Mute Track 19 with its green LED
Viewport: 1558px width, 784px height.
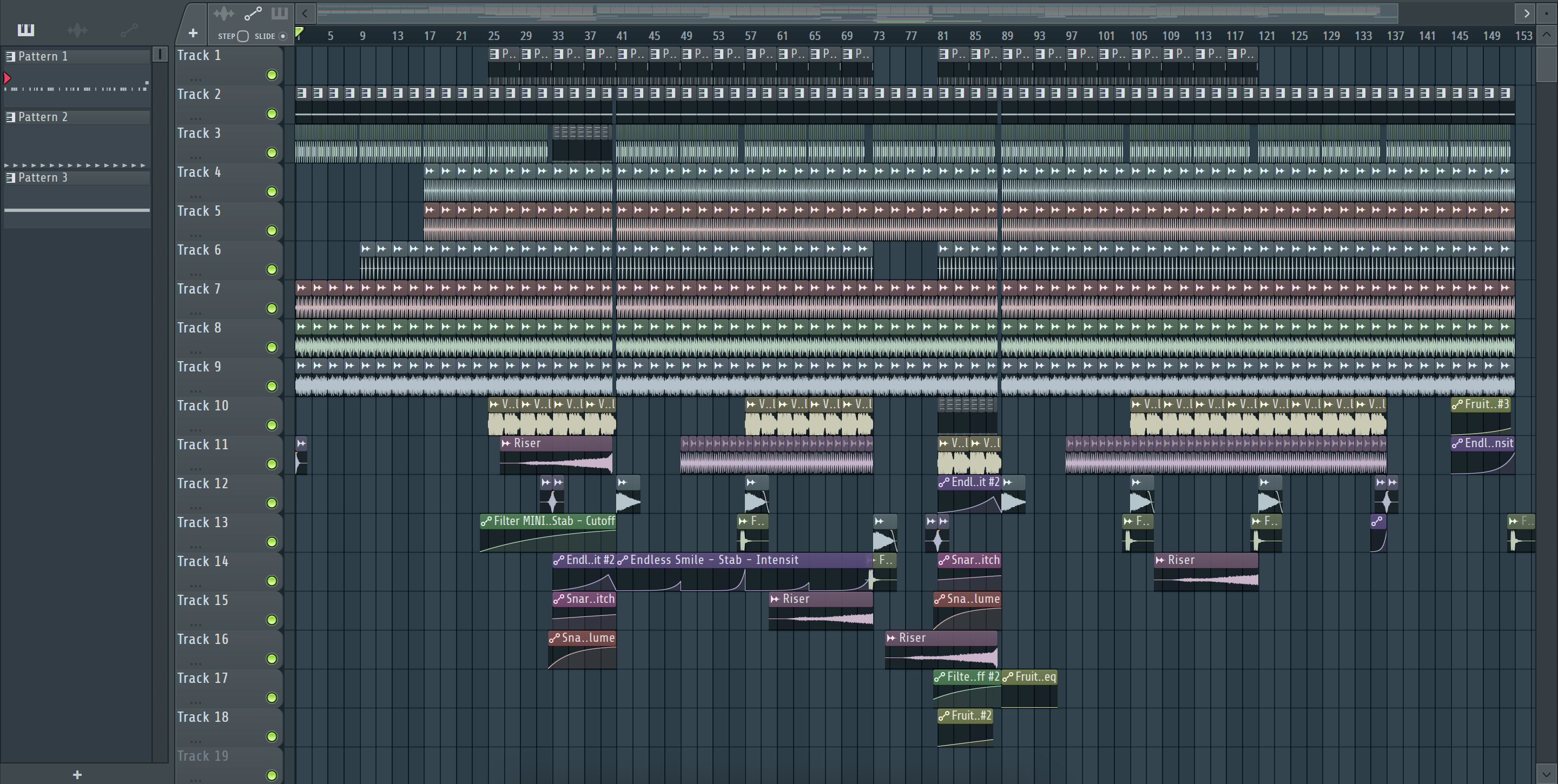[x=272, y=775]
